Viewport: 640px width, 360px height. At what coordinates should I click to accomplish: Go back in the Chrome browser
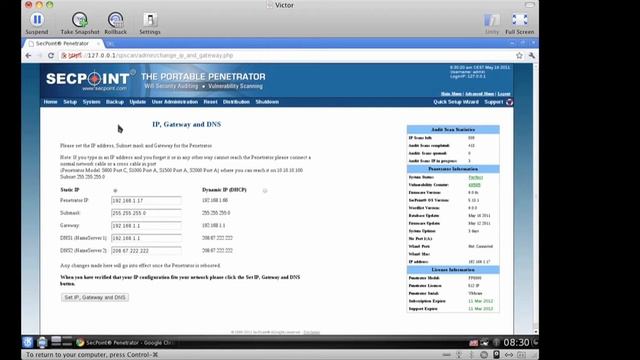[x=28, y=56]
